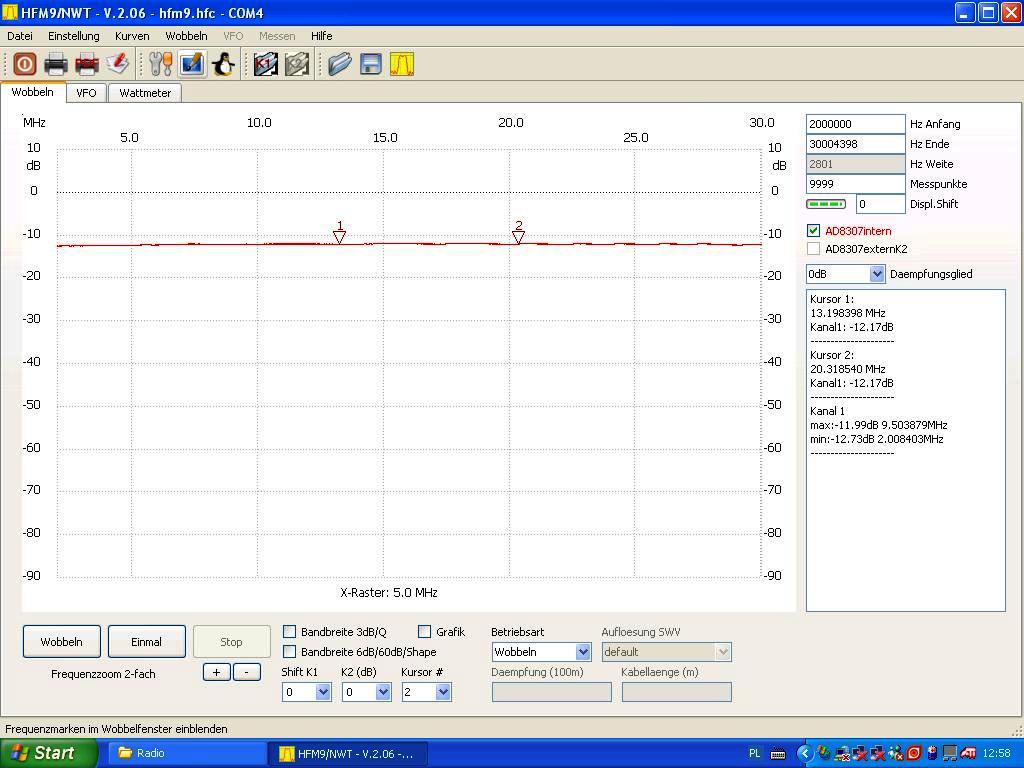This screenshot has height=768, width=1024.
Task: Click the penguin icon in toolbar
Action: point(223,64)
